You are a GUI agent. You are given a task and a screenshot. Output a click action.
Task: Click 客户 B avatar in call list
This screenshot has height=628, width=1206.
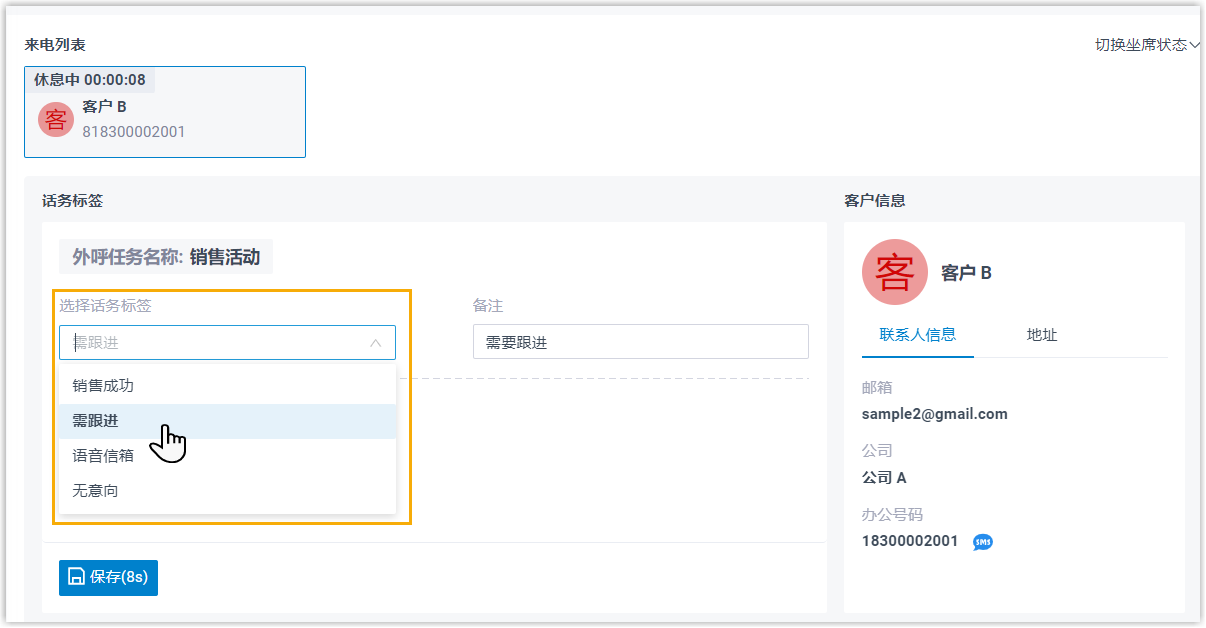(56, 120)
